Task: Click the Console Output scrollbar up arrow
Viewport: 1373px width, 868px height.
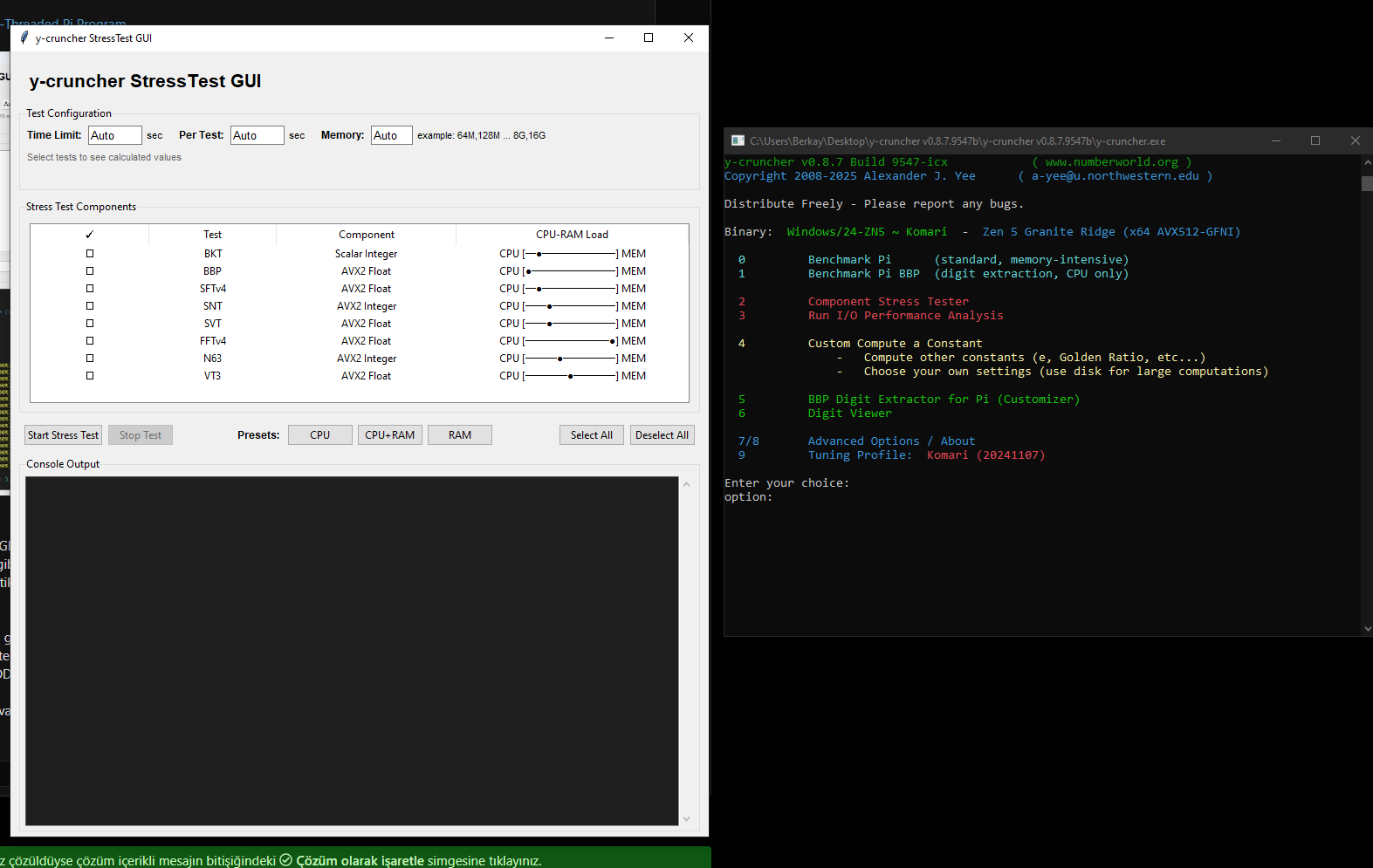Action: pos(686,484)
